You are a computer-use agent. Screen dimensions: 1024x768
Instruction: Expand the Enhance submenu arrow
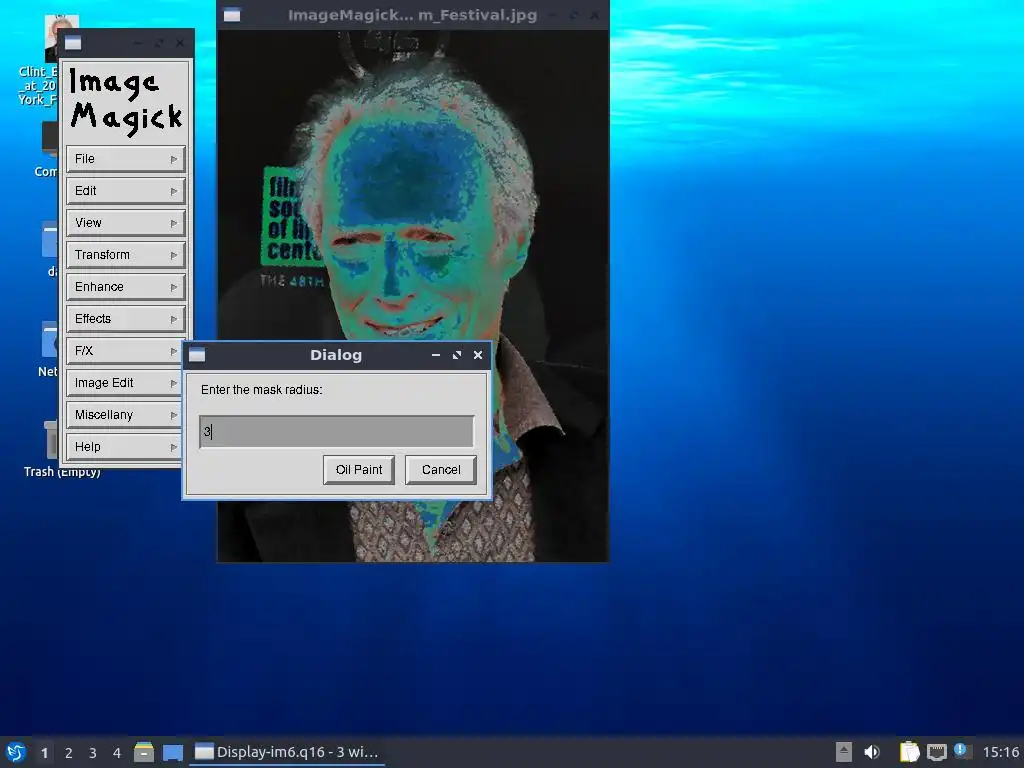[174, 287]
